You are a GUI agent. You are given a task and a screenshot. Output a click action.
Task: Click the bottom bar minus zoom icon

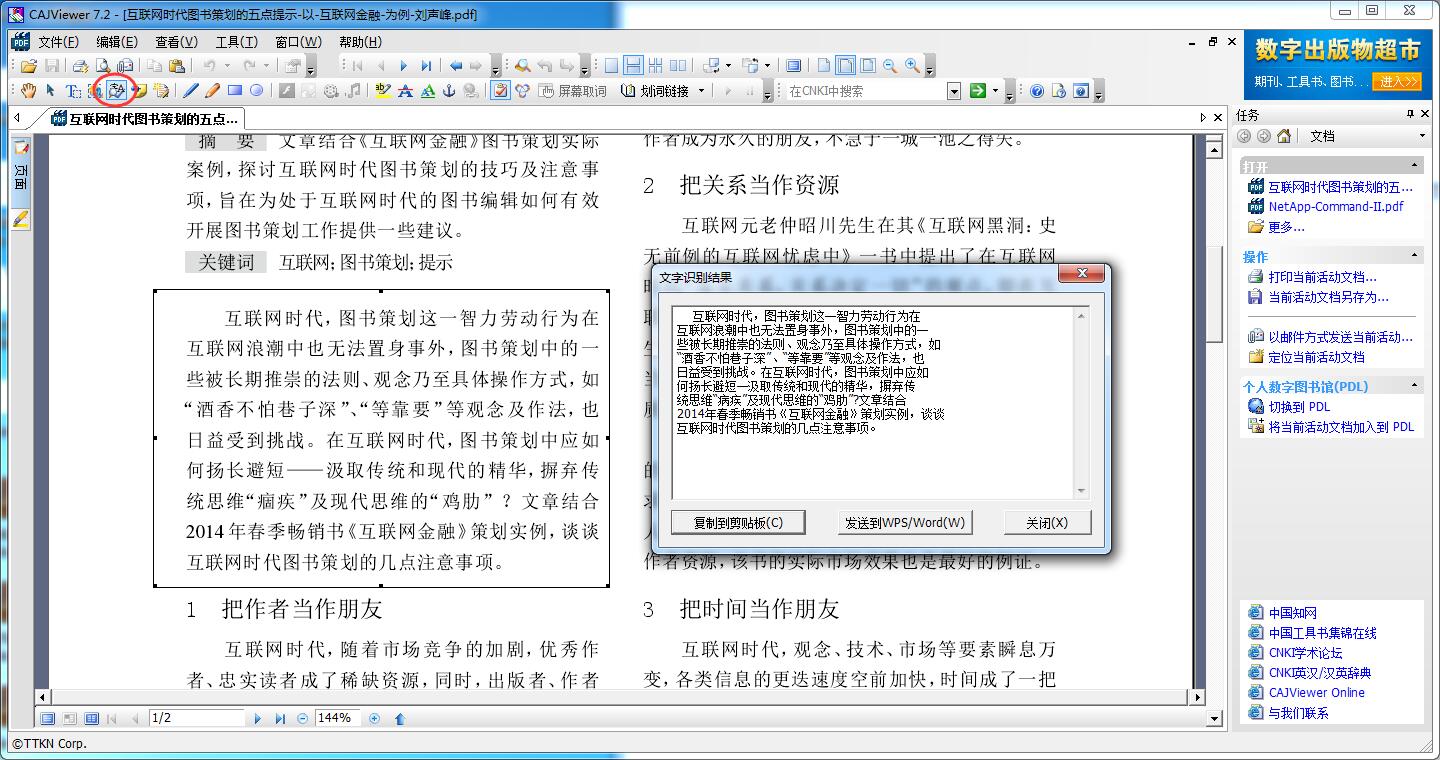click(303, 718)
